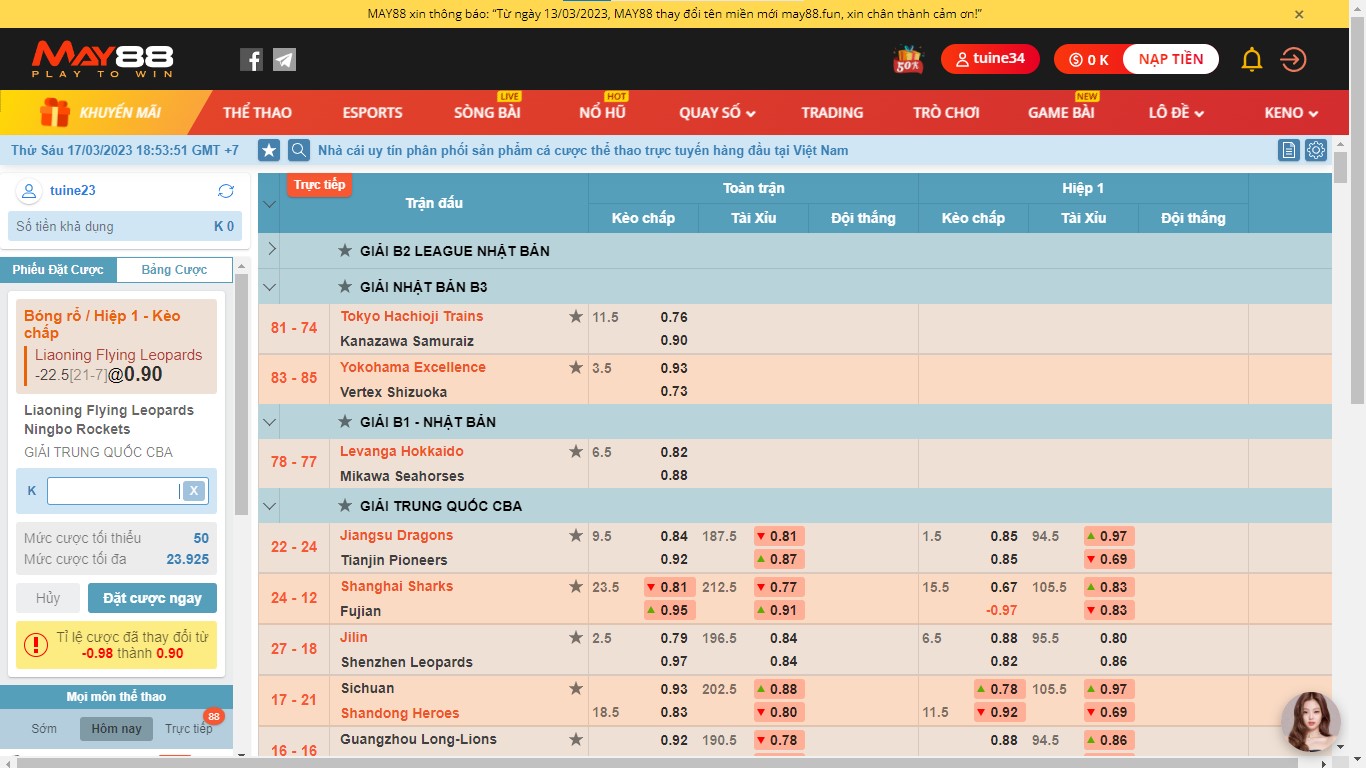Click the notification bell icon
The image size is (1366, 768).
[1251, 60]
